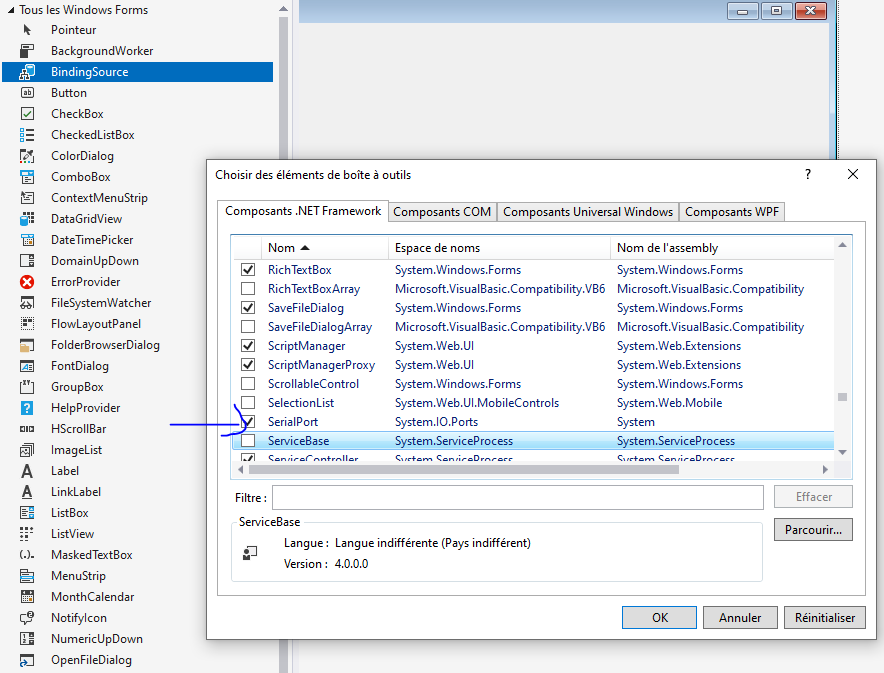Viewport: 884px width, 673px height.
Task: Click the ColorDialog toolbox icon
Action: coord(28,156)
